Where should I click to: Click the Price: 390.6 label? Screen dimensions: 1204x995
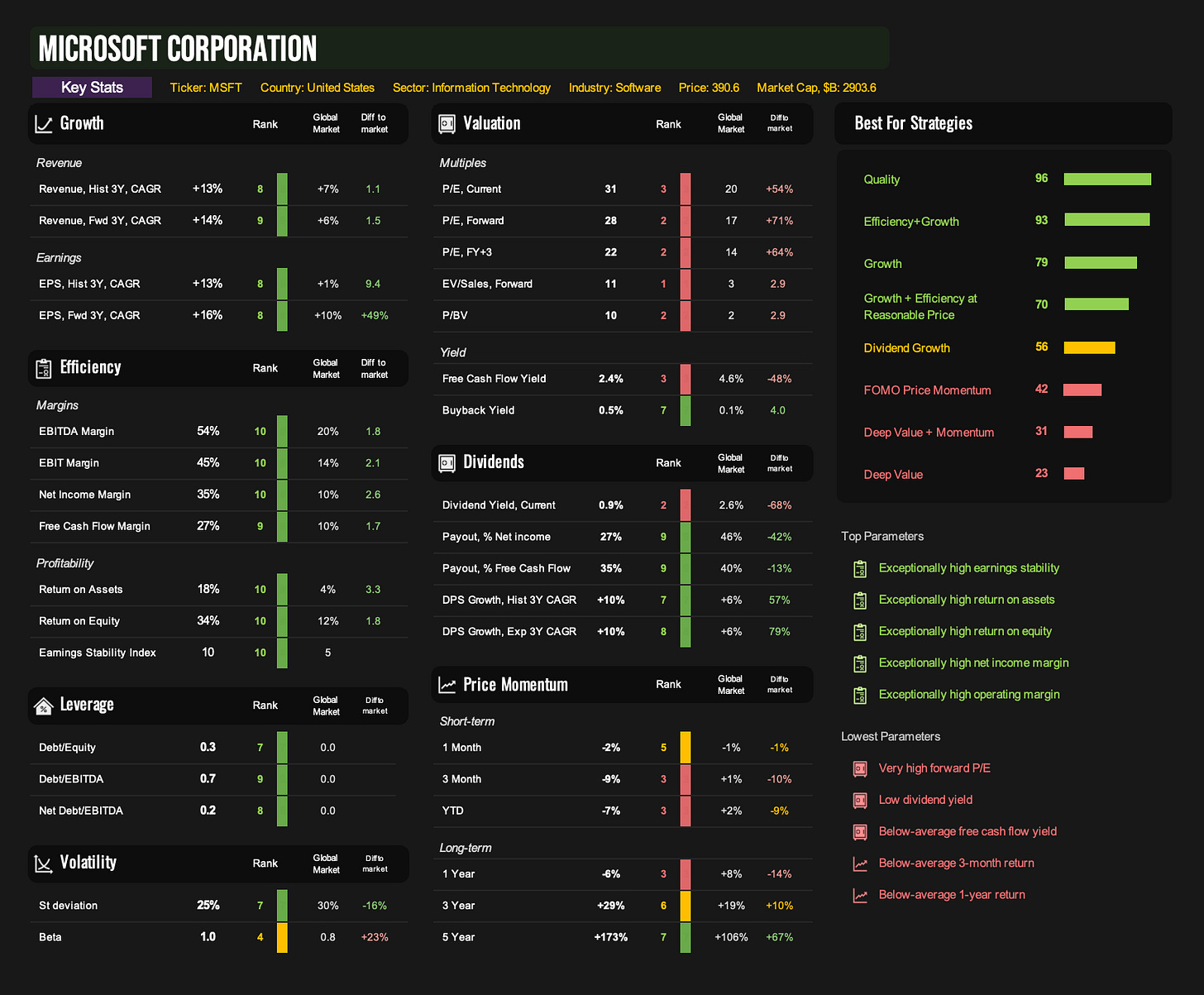coord(709,88)
